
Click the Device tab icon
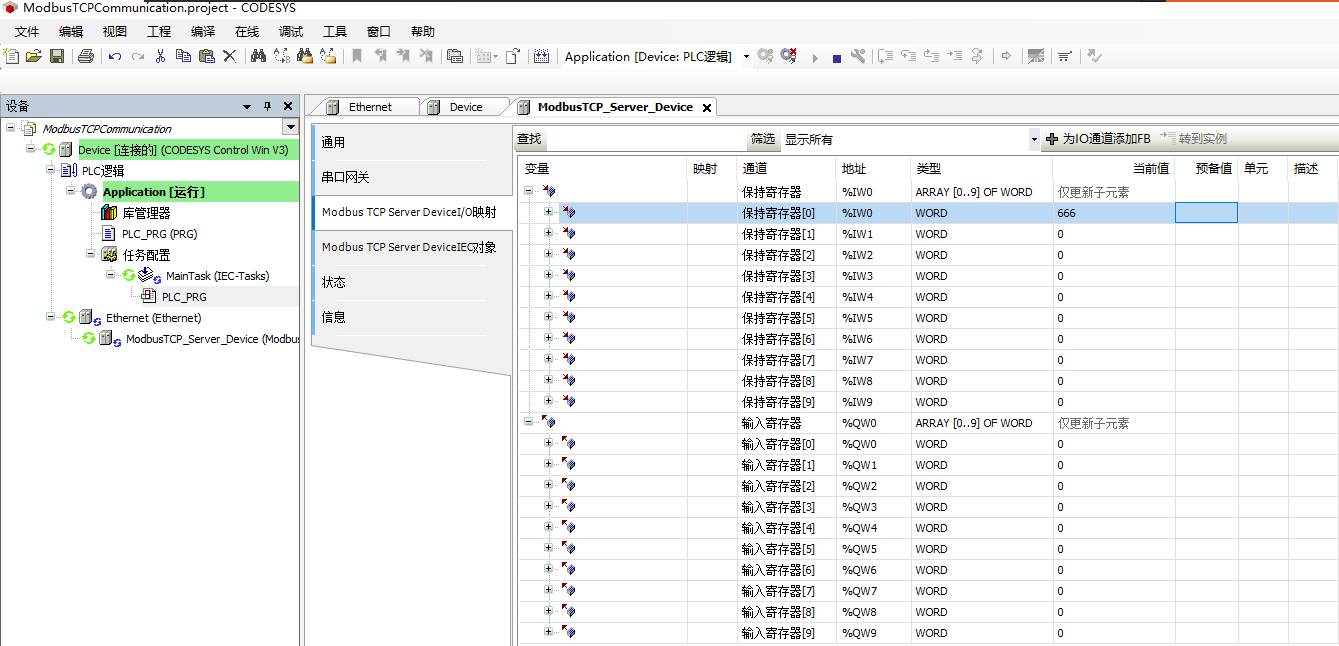(x=434, y=107)
